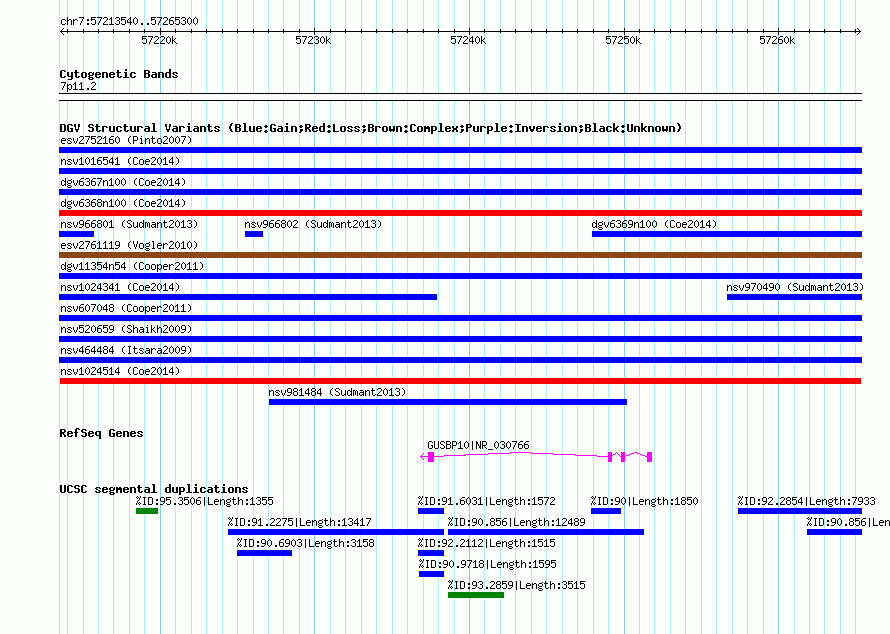
Task: Click the dgv6369n100 (Coe2014) label
Action: 654,224
